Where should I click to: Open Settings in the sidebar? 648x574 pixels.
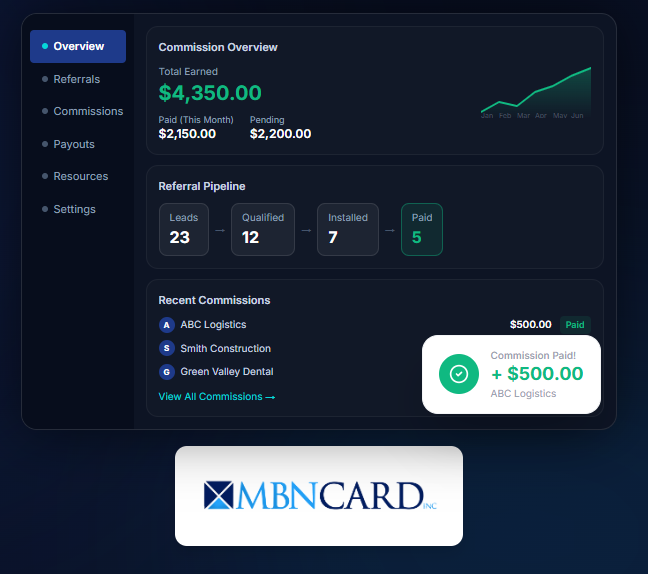click(74, 209)
